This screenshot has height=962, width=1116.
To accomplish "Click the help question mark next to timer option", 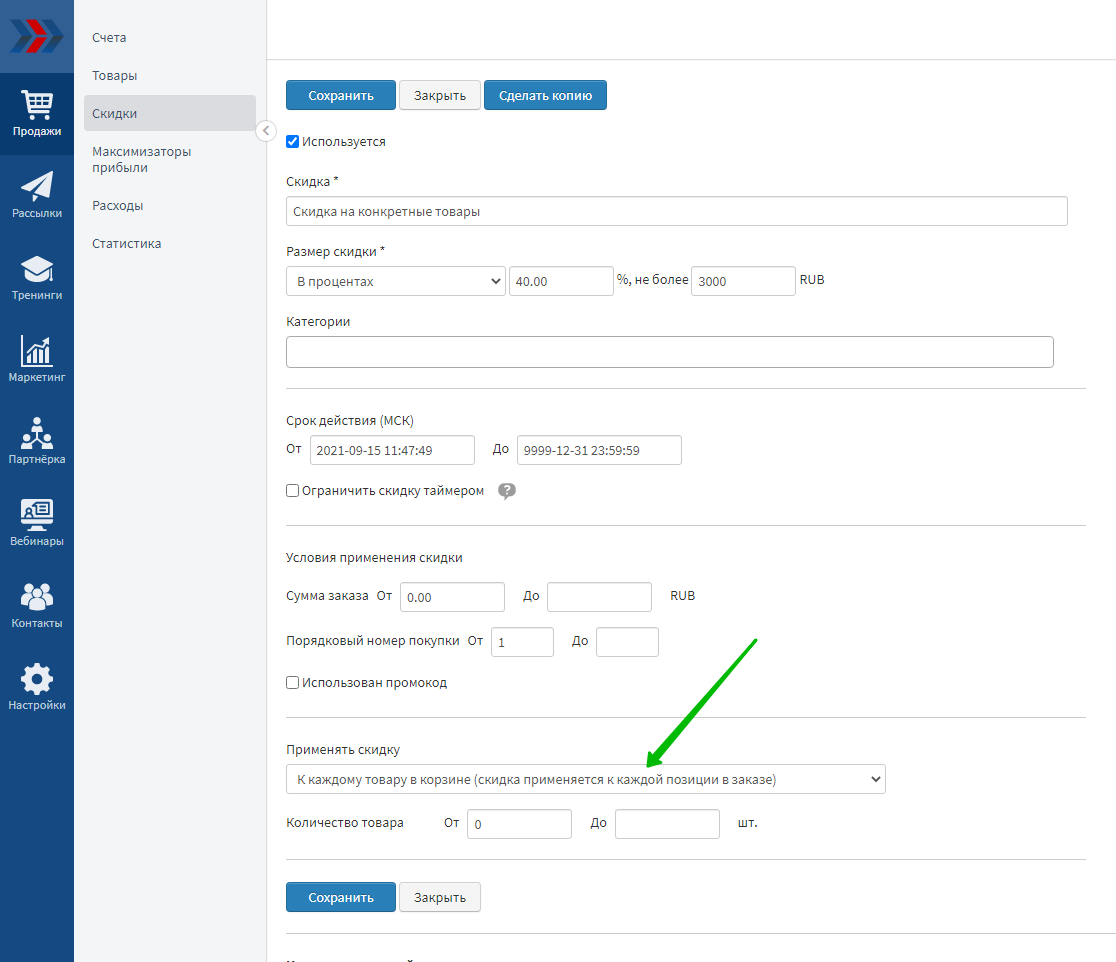I will point(507,491).
